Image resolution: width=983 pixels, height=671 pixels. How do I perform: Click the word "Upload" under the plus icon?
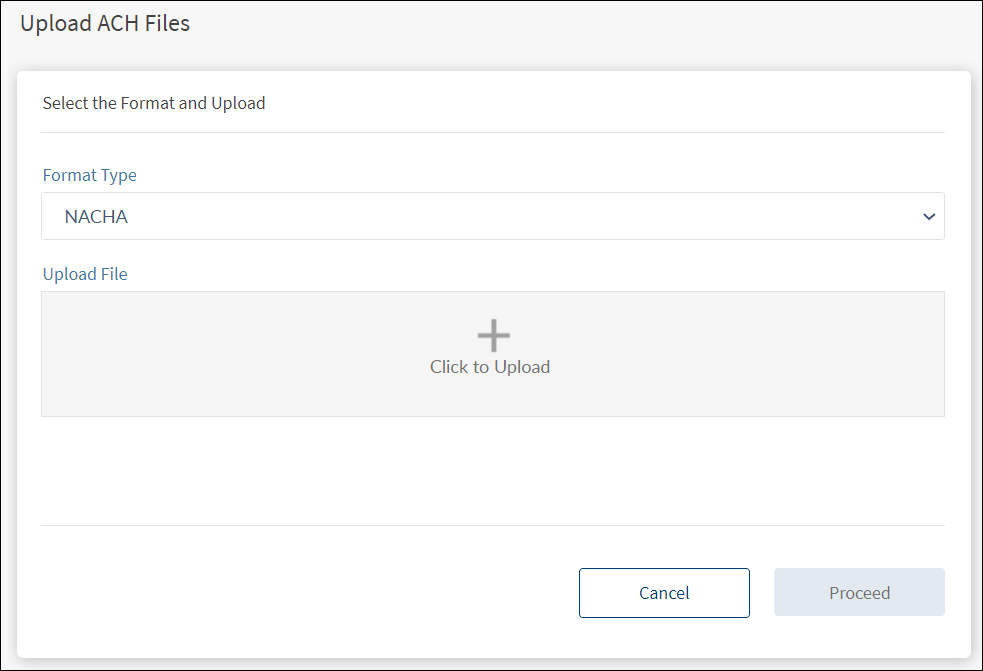(522, 367)
